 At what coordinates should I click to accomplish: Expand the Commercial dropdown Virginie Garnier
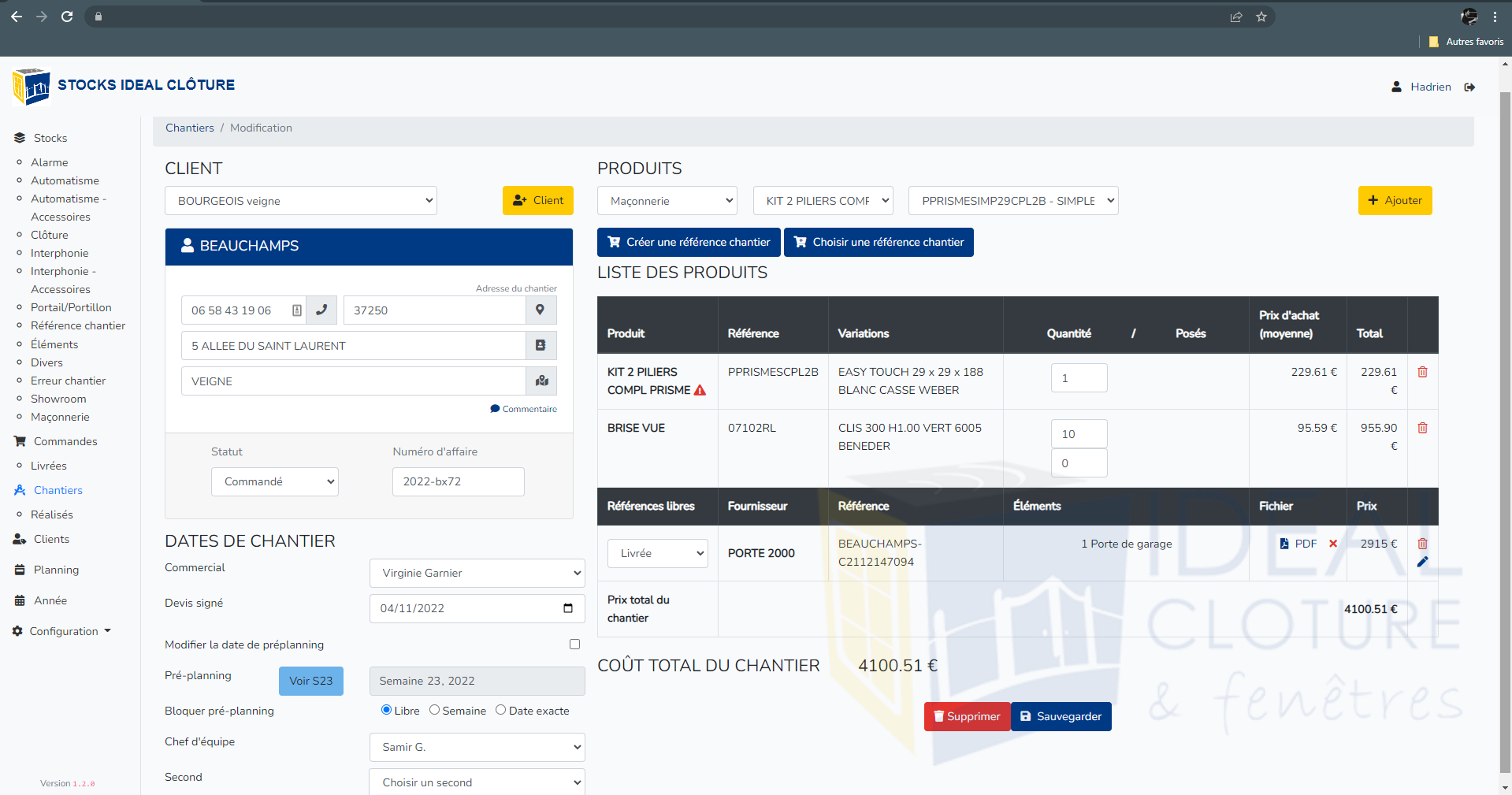[x=477, y=573]
